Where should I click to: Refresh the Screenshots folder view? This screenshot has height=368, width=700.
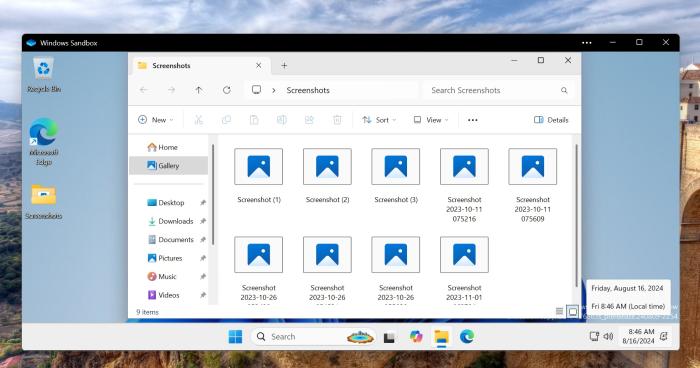(x=227, y=90)
